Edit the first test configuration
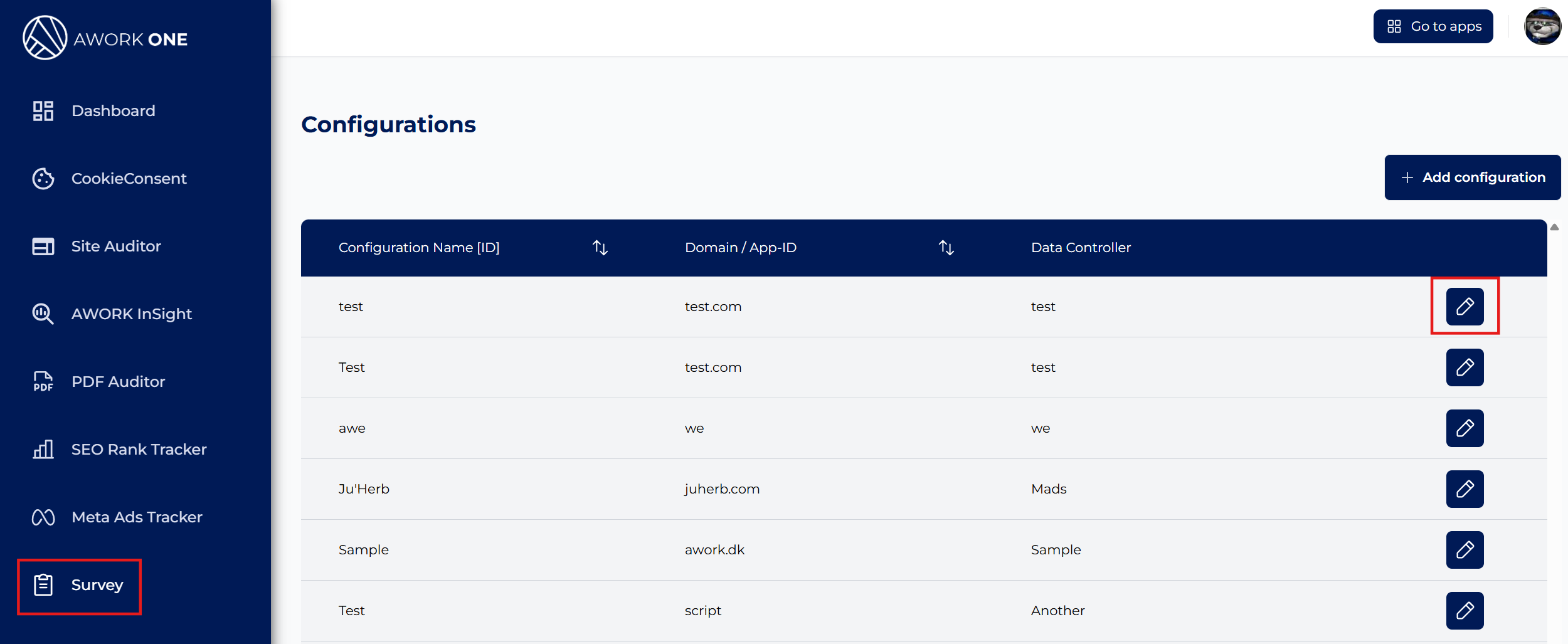1568x644 pixels. [x=1465, y=307]
